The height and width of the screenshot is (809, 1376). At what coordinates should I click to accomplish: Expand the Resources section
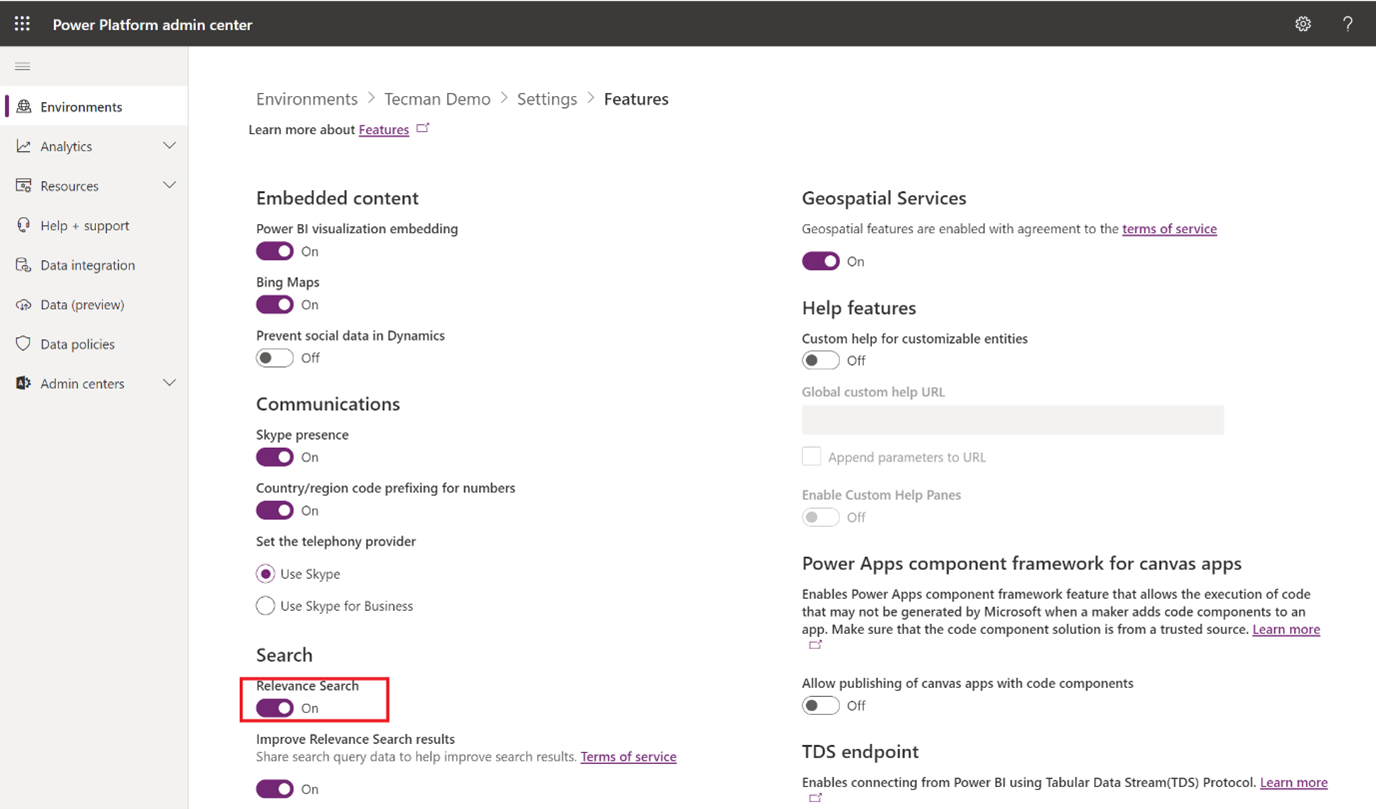coord(169,185)
